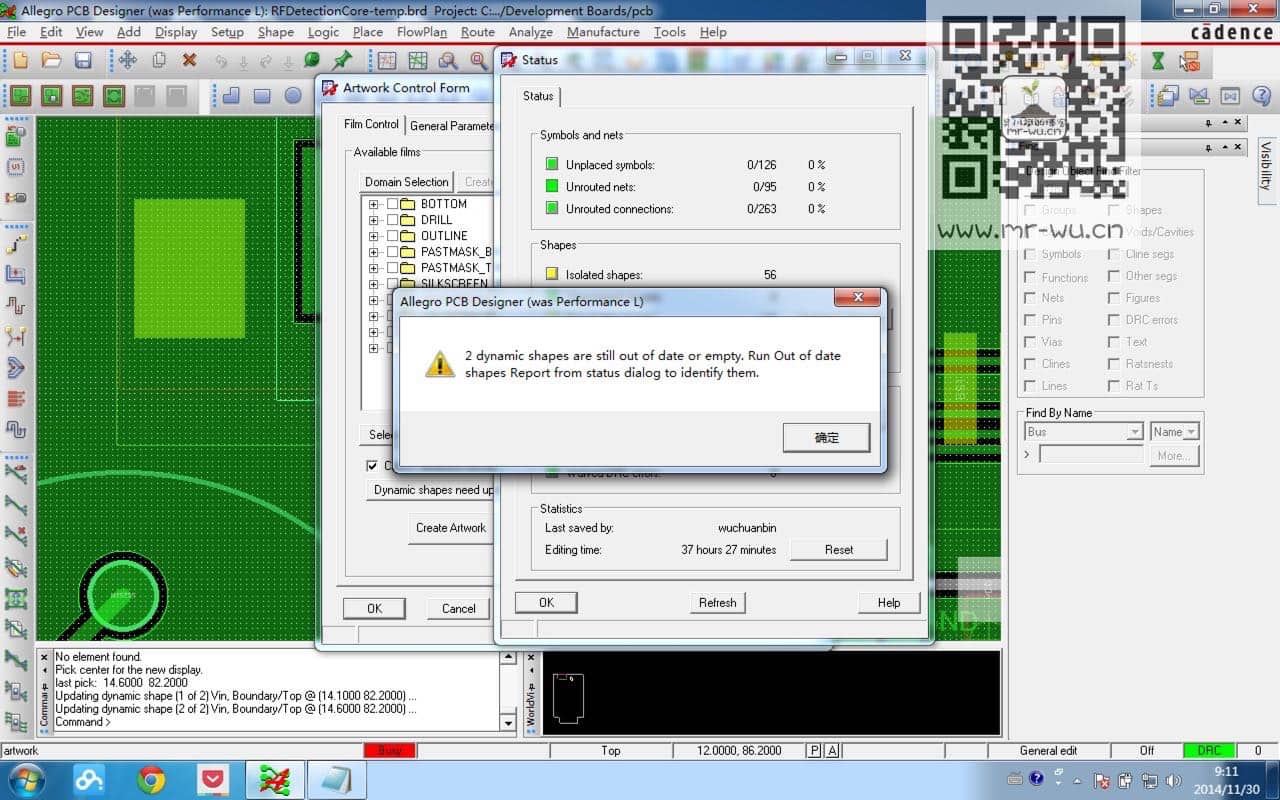Click Cancel in Artwork Control Form
This screenshot has width=1280, height=800.
pyautogui.click(x=458, y=608)
